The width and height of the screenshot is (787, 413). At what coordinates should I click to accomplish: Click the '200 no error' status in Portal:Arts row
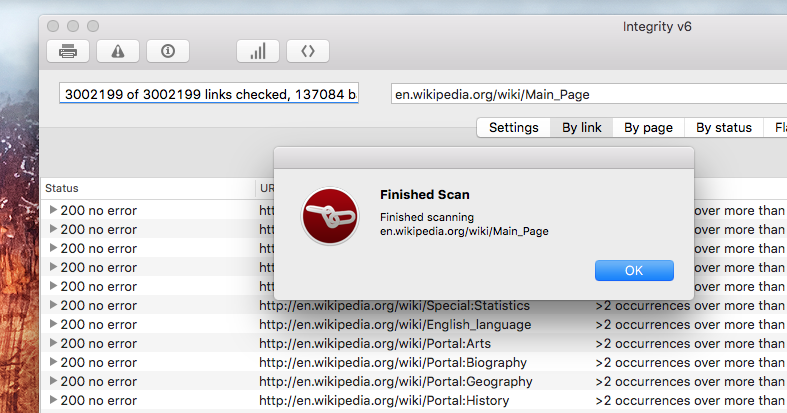coord(98,344)
